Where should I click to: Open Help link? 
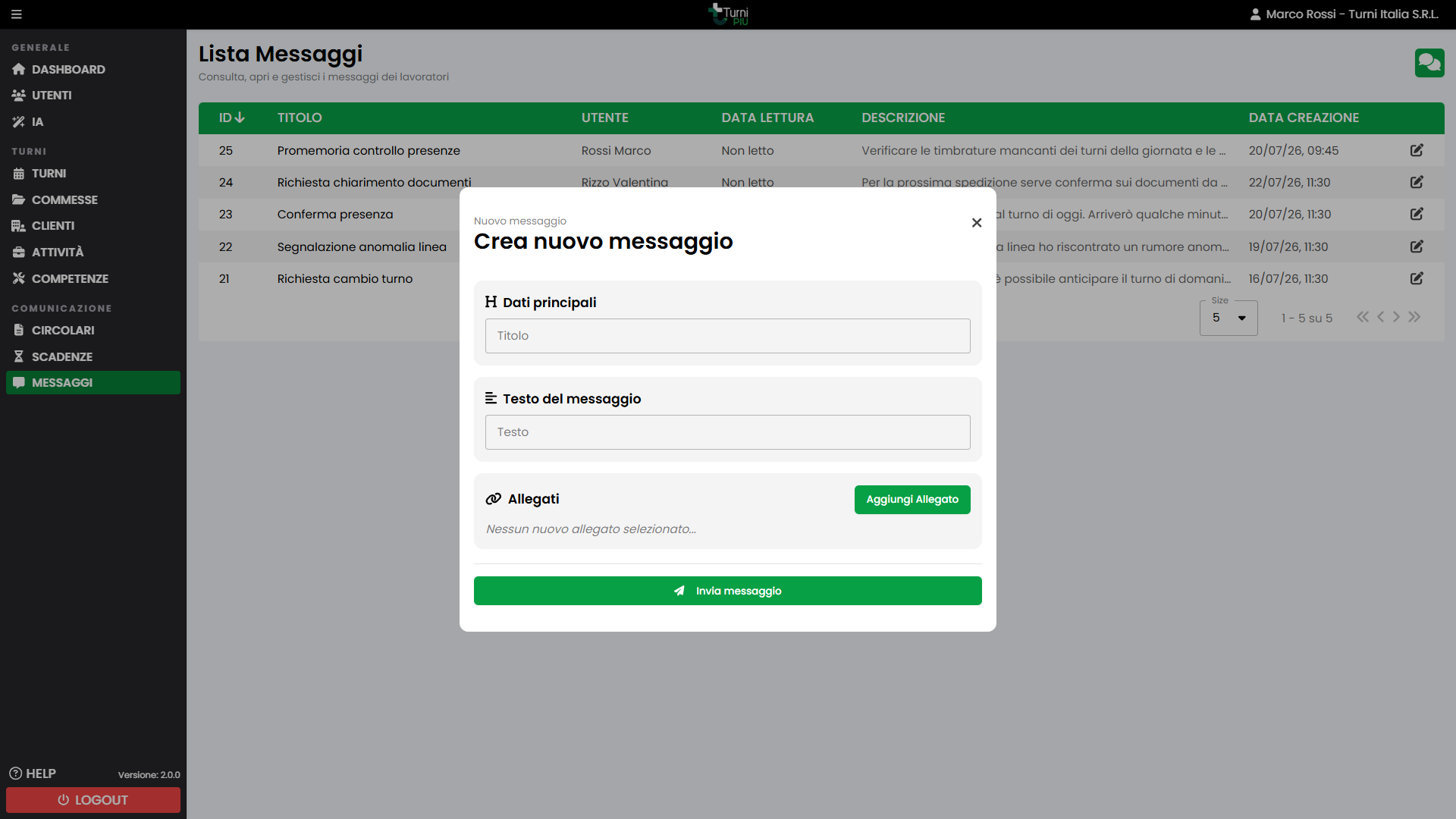point(33,773)
